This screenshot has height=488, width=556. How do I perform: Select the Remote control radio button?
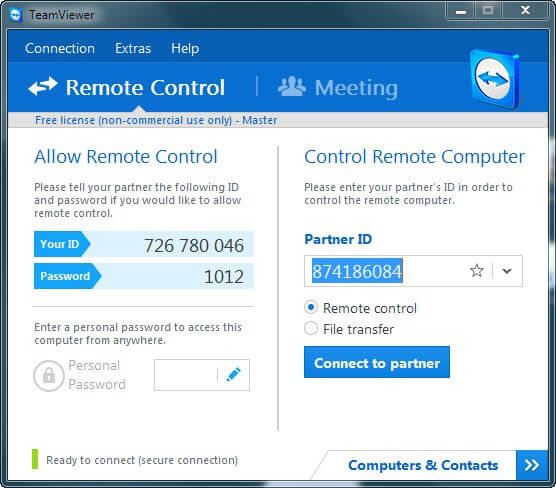click(x=311, y=307)
